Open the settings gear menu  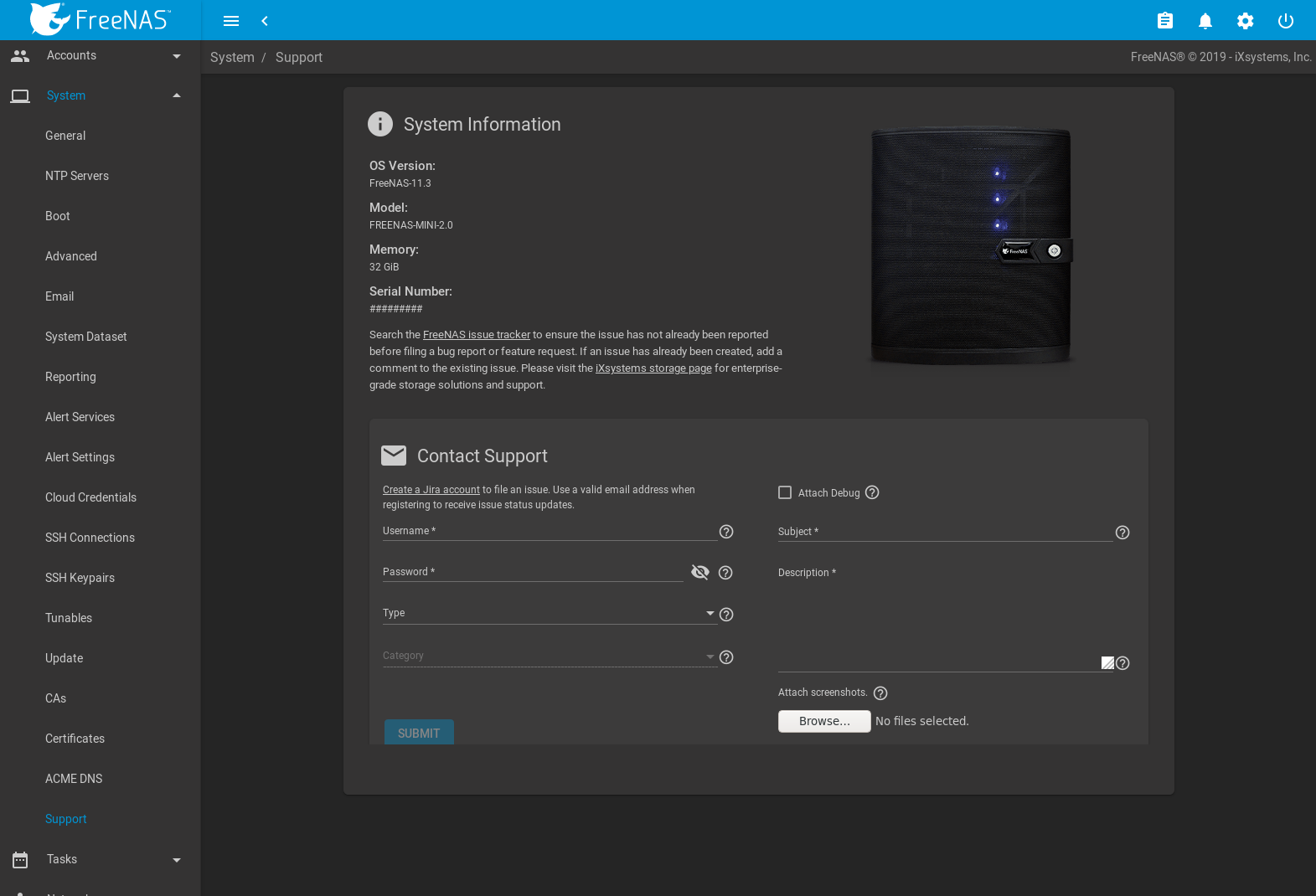1245,21
